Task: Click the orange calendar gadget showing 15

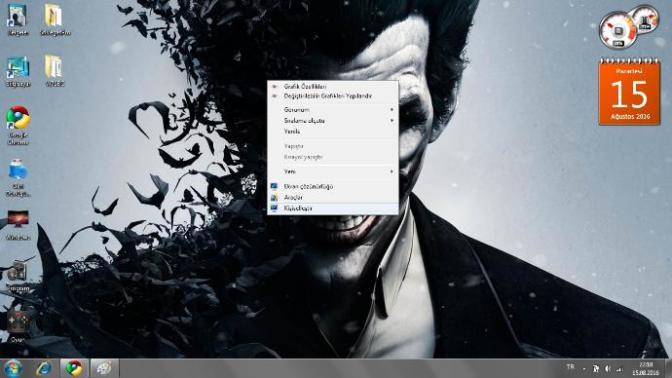Action: pos(629,93)
